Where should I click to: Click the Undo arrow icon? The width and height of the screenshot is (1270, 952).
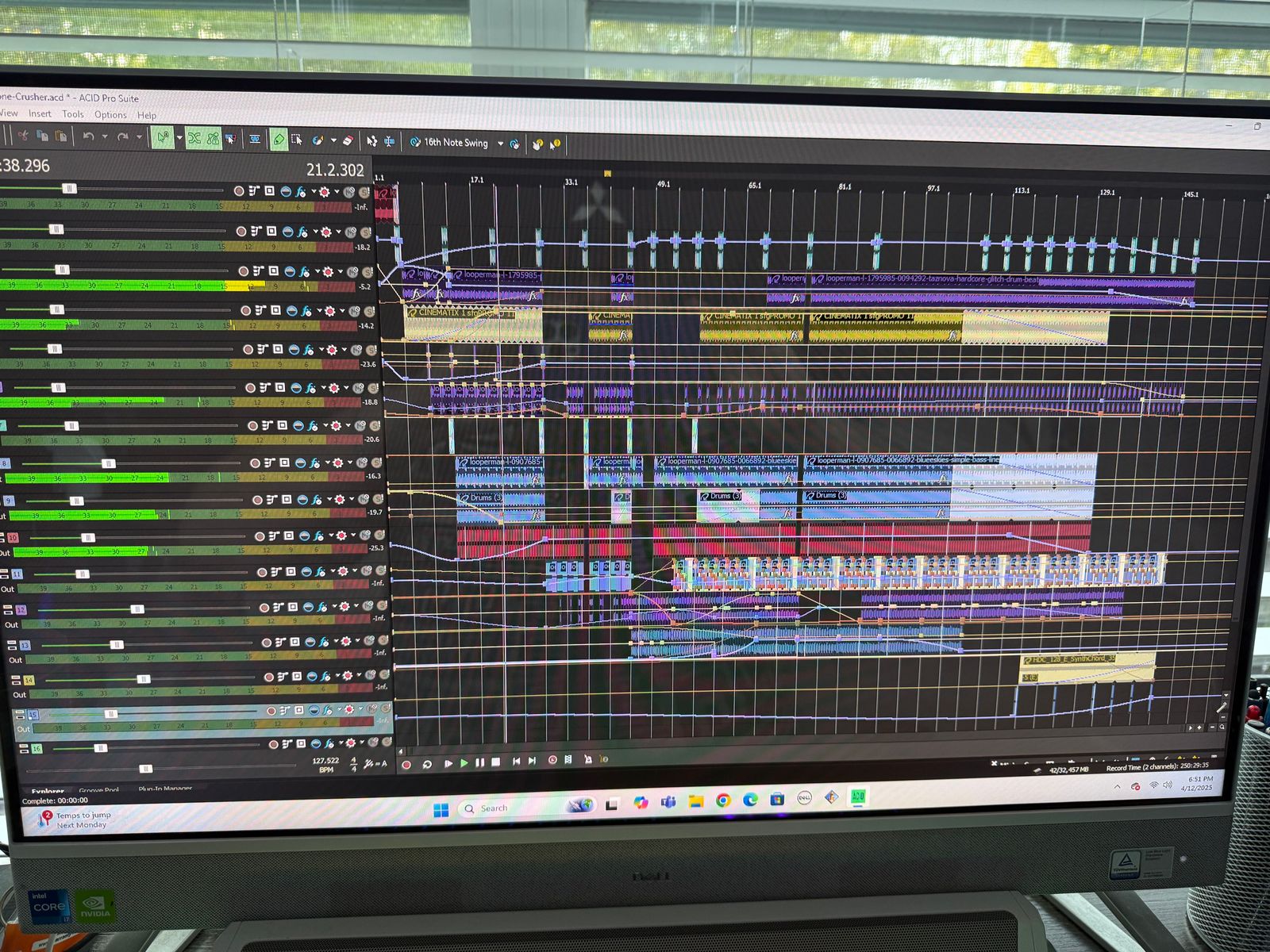[x=88, y=137]
